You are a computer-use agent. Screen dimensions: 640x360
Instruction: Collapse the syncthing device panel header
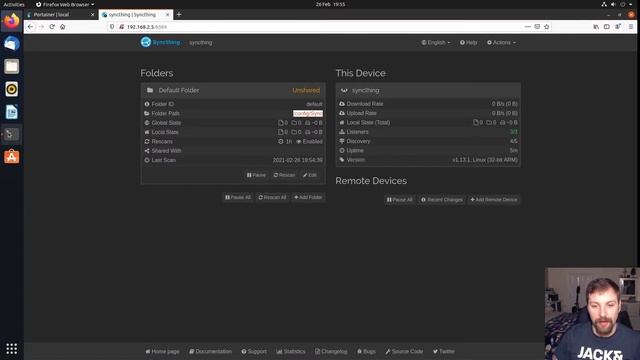tap(428, 90)
